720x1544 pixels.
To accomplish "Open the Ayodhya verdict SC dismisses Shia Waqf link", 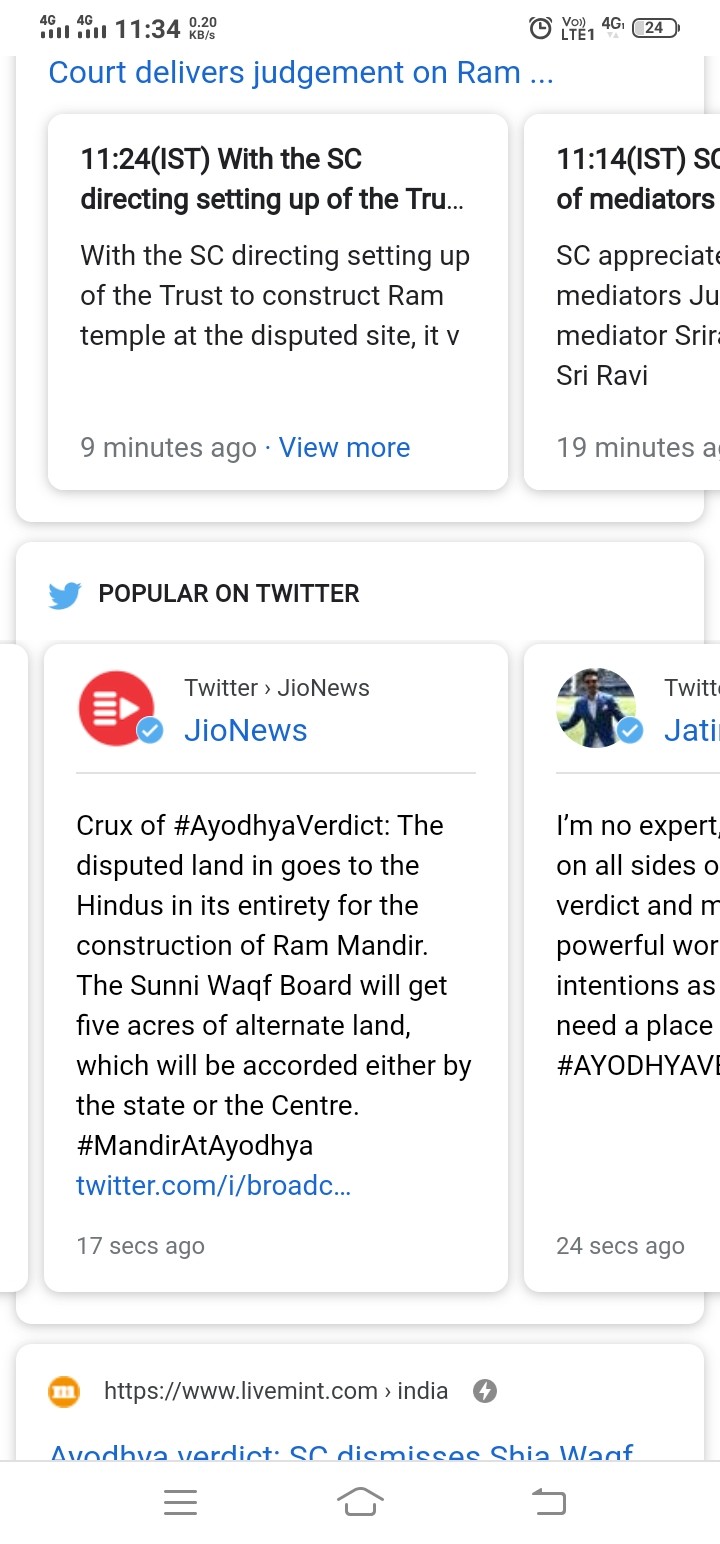I will tap(342, 1451).
